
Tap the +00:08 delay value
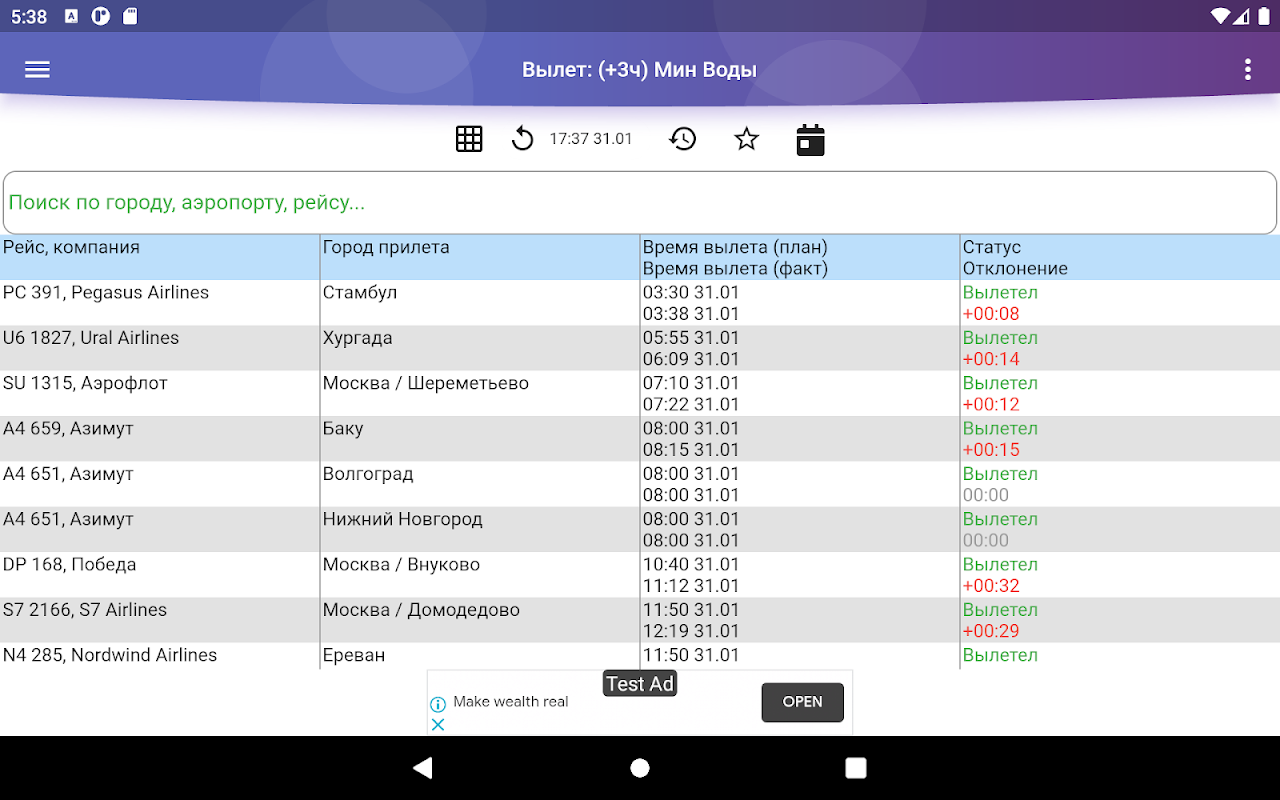(991, 314)
